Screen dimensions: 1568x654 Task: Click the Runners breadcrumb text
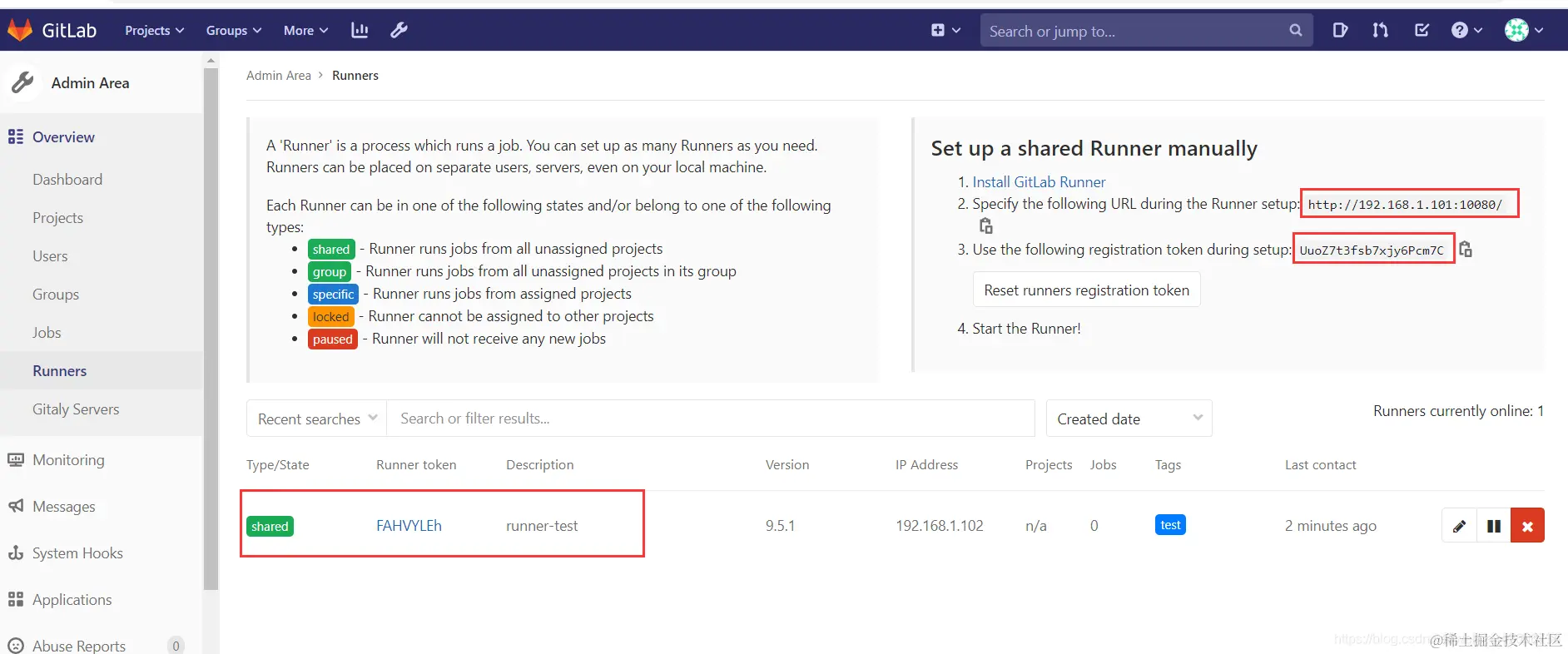[355, 76]
